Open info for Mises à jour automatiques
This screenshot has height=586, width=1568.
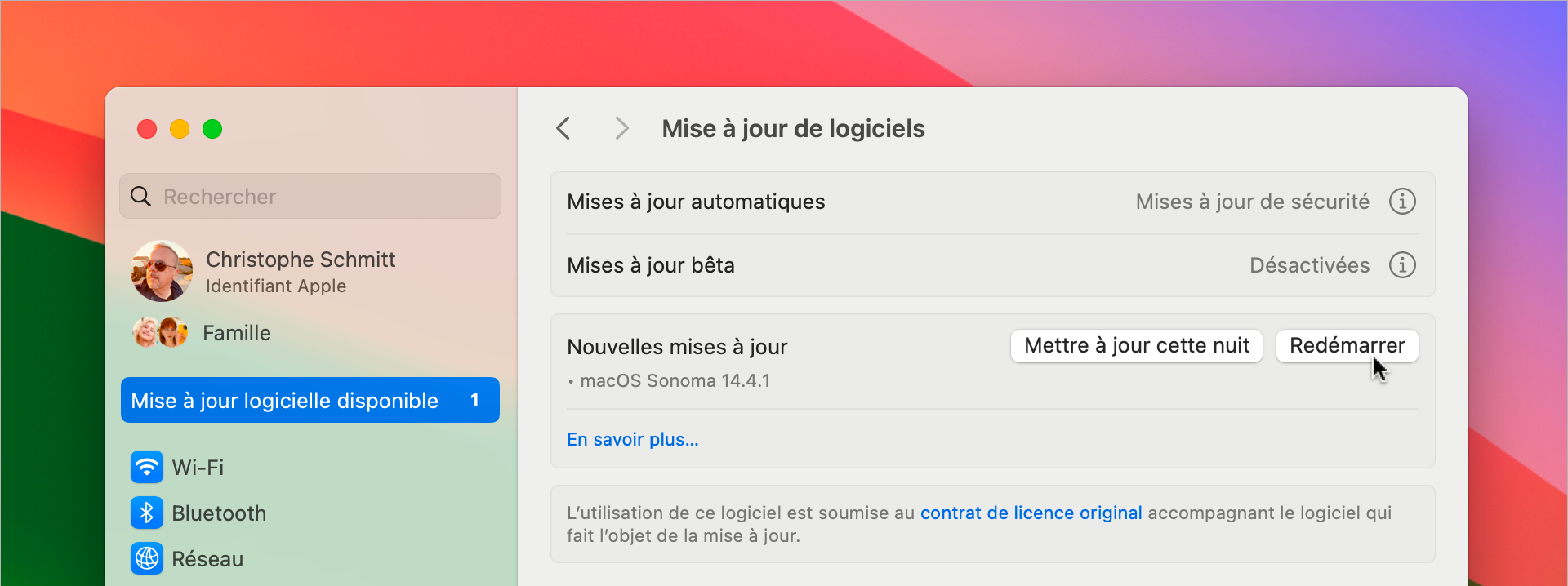point(1402,202)
